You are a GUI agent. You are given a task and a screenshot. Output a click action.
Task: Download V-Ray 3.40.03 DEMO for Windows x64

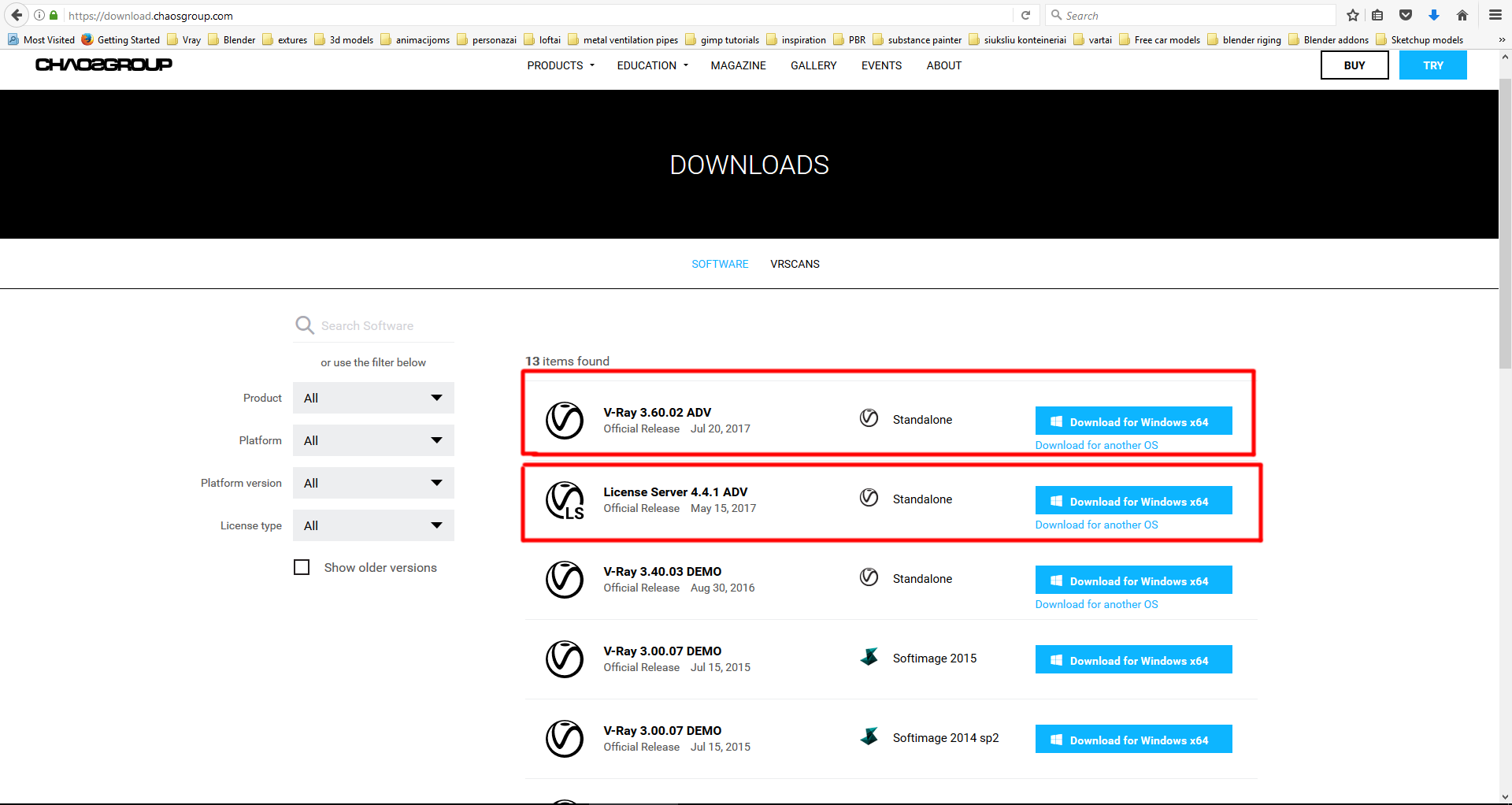(x=1134, y=581)
